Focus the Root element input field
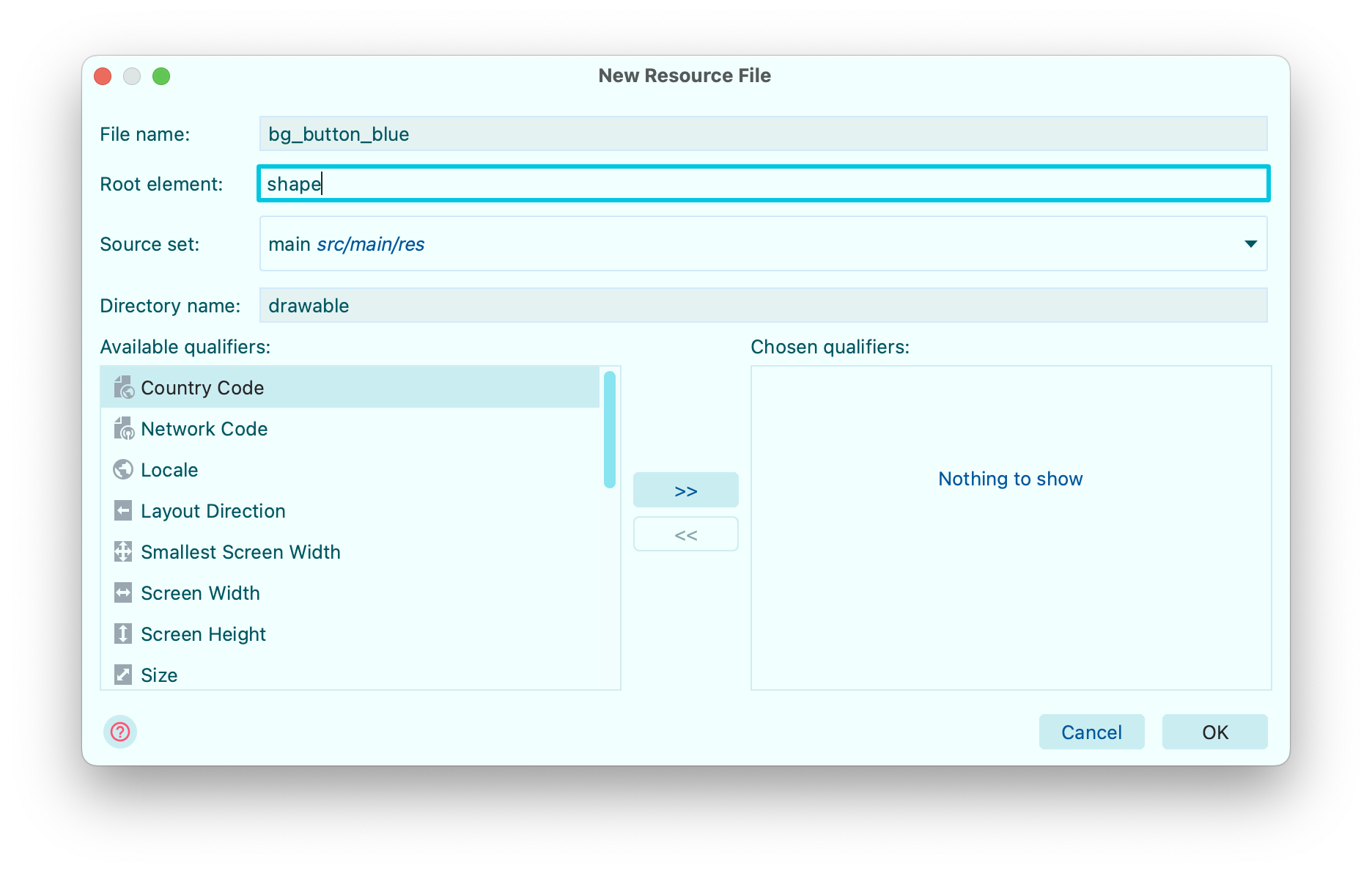 pos(764,183)
